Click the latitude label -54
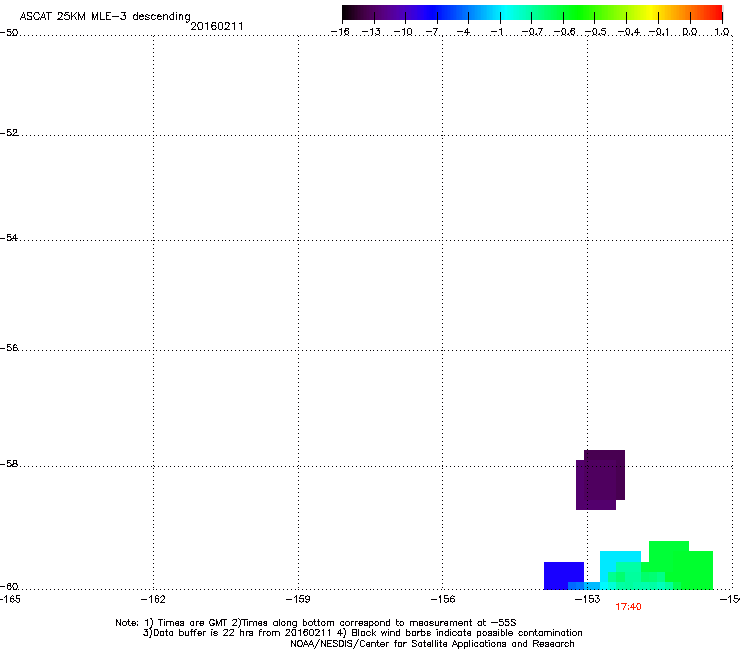Image resolution: width=740 pixels, height=650 pixels. [9, 237]
